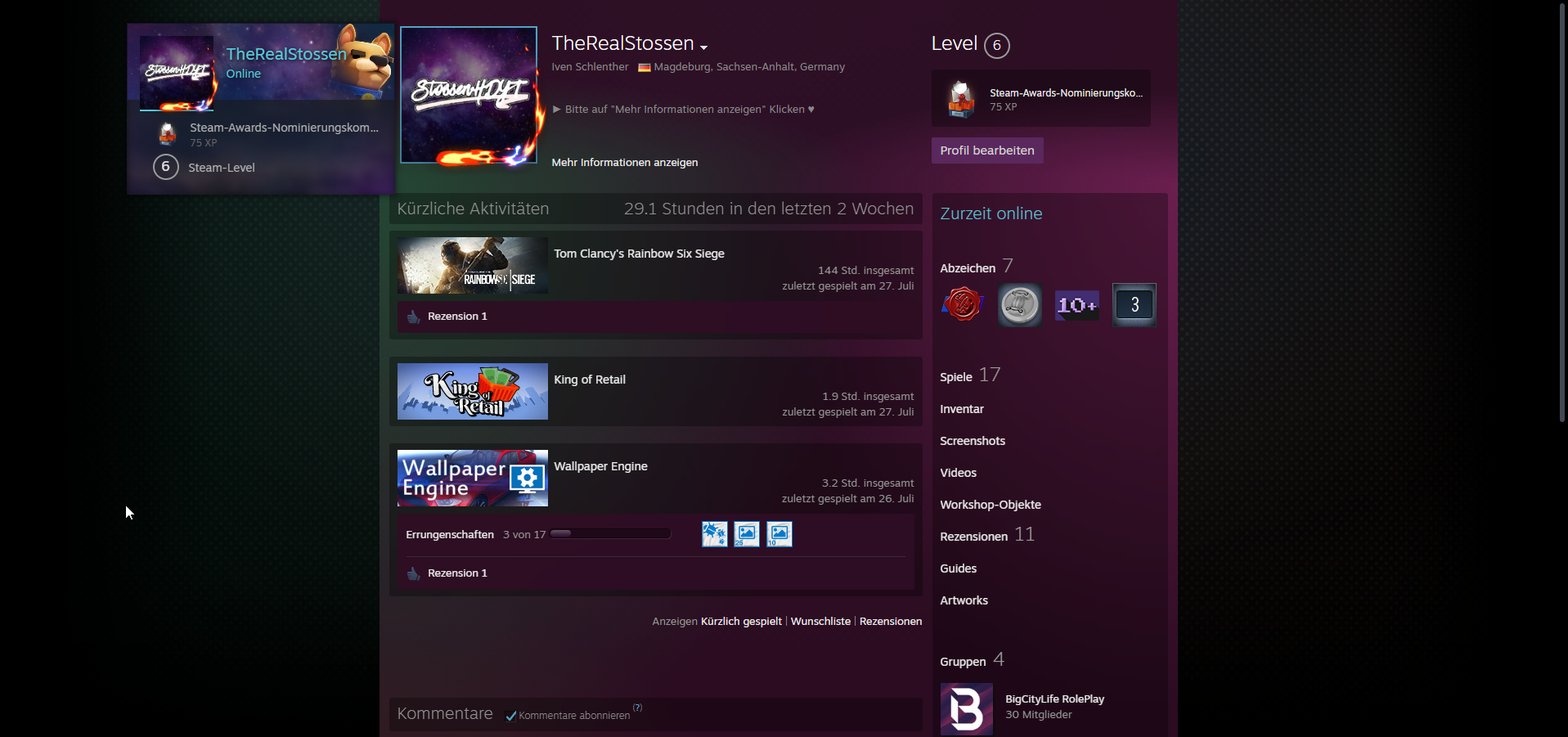Screen dimensions: 1568x737
Task: Open the Wunschliste link
Action: coord(820,622)
